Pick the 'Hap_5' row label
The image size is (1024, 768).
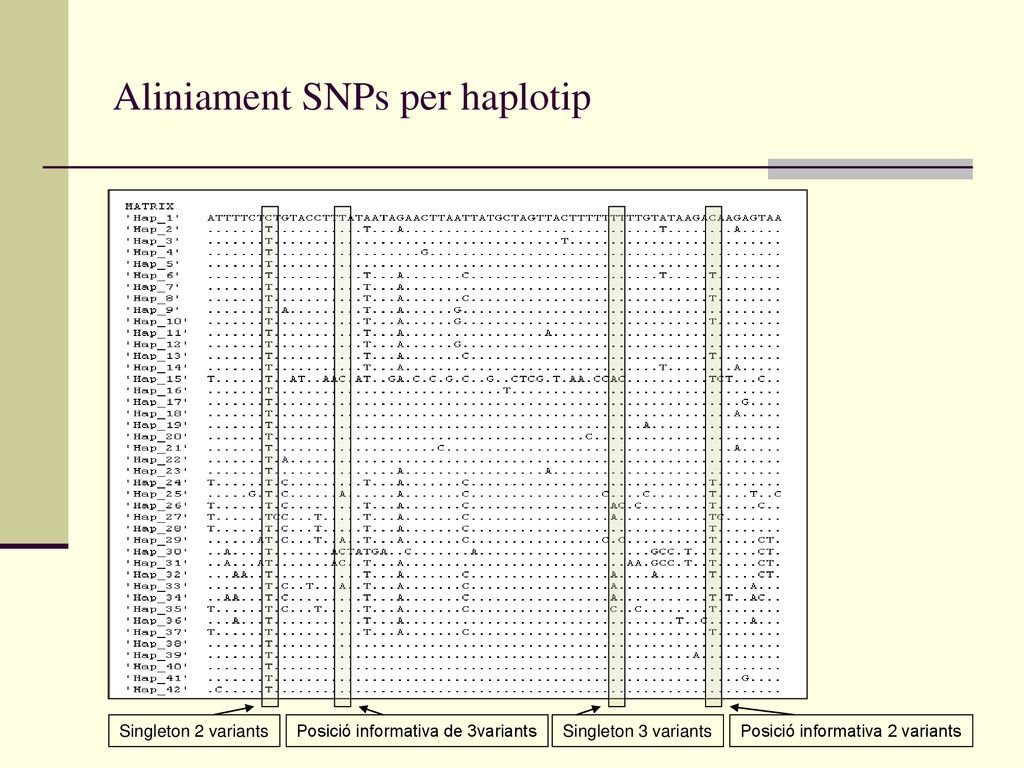[152, 264]
